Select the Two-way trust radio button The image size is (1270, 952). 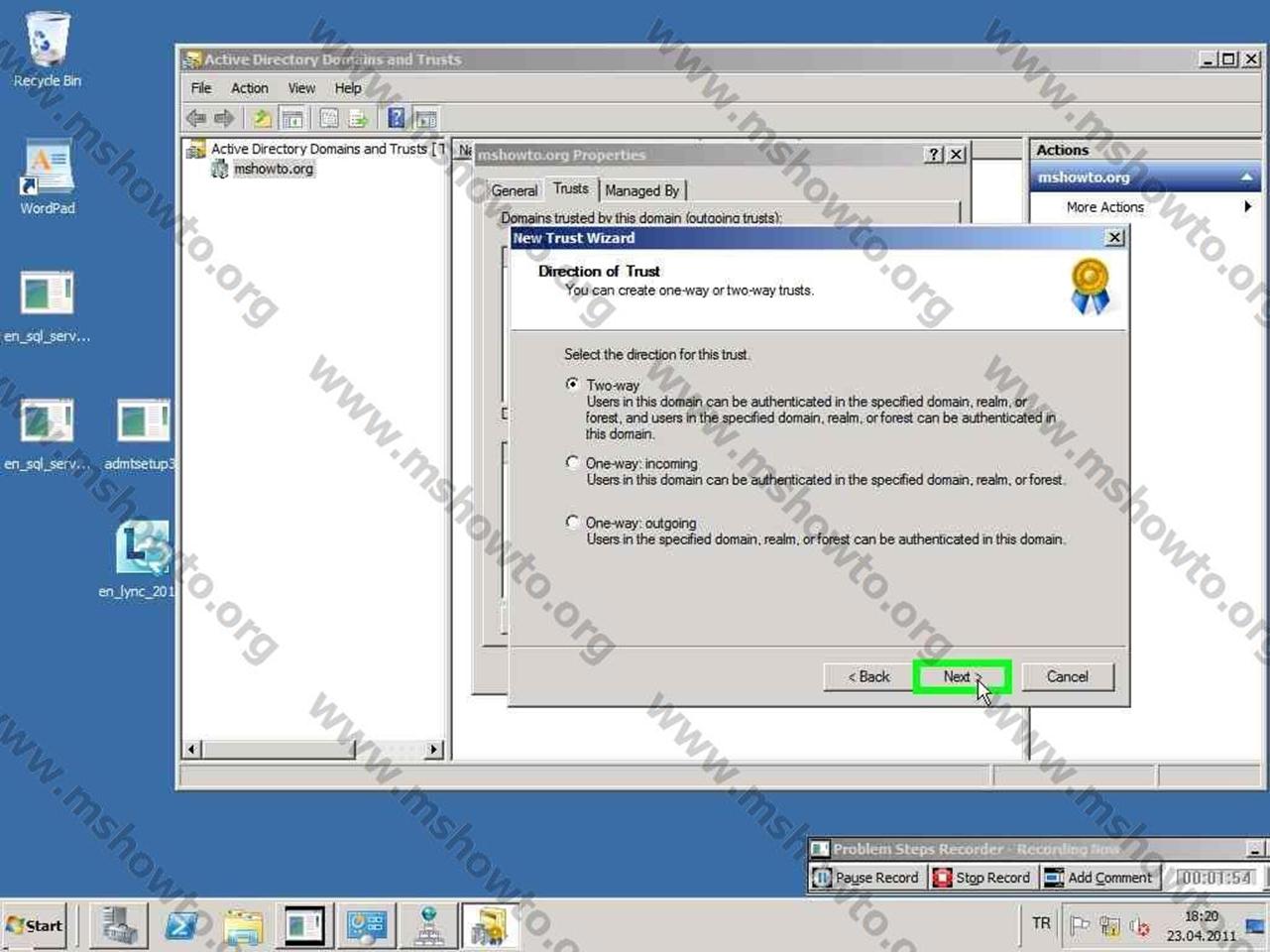572,384
